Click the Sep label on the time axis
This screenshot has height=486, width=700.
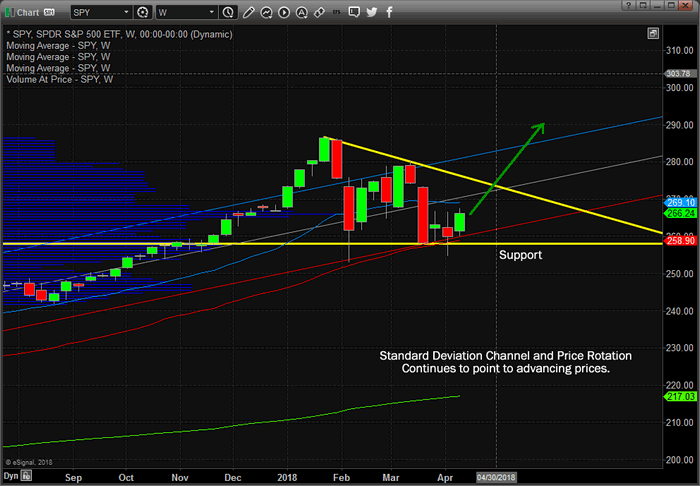[73, 478]
